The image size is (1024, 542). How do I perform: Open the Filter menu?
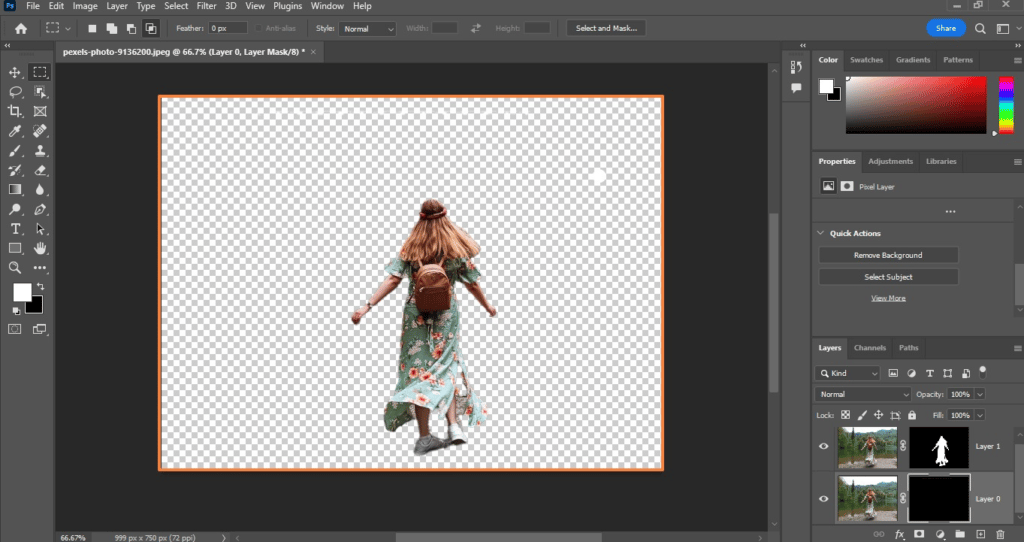(x=205, y=6)
